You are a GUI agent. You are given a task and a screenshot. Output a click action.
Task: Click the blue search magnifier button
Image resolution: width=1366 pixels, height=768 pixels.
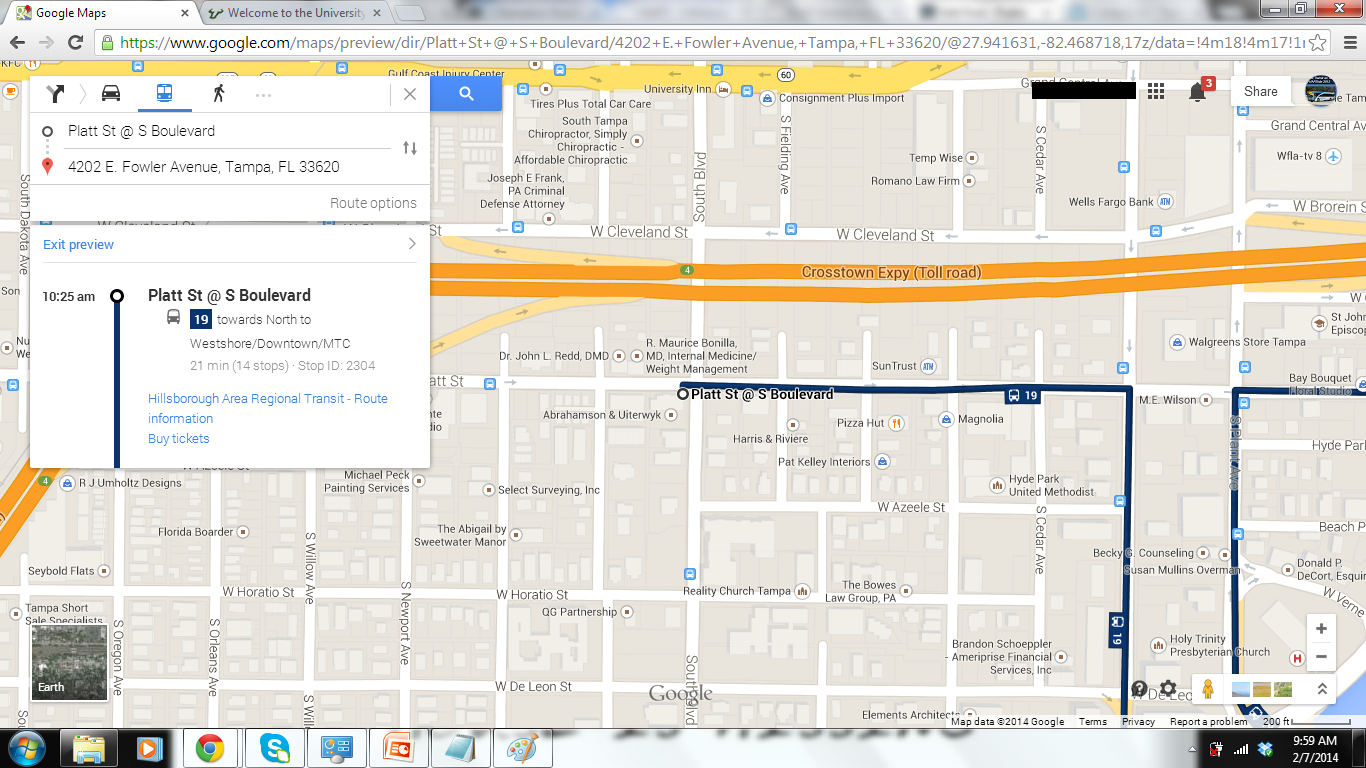coord(466,94)
